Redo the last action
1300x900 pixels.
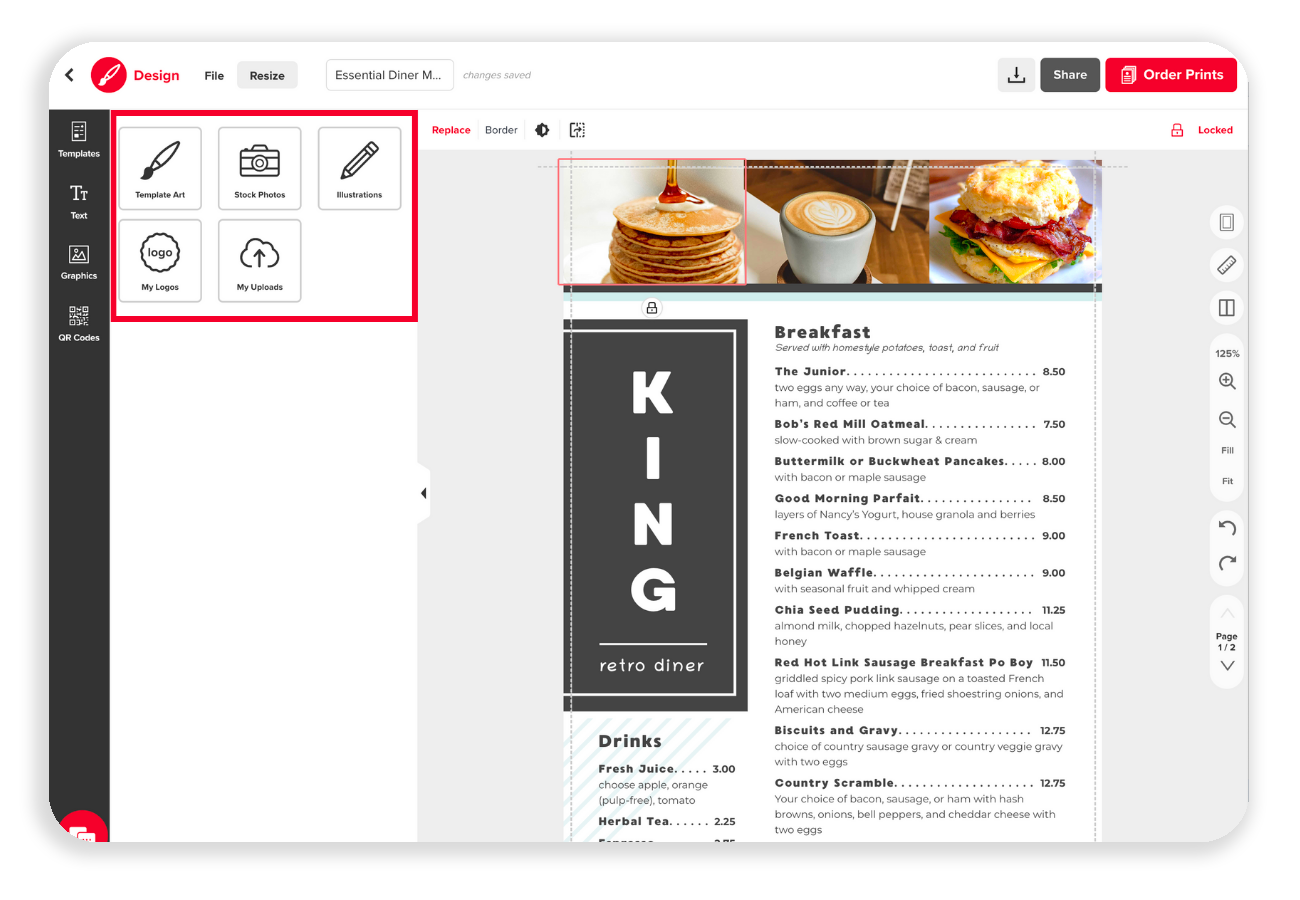coord(1227,563)
